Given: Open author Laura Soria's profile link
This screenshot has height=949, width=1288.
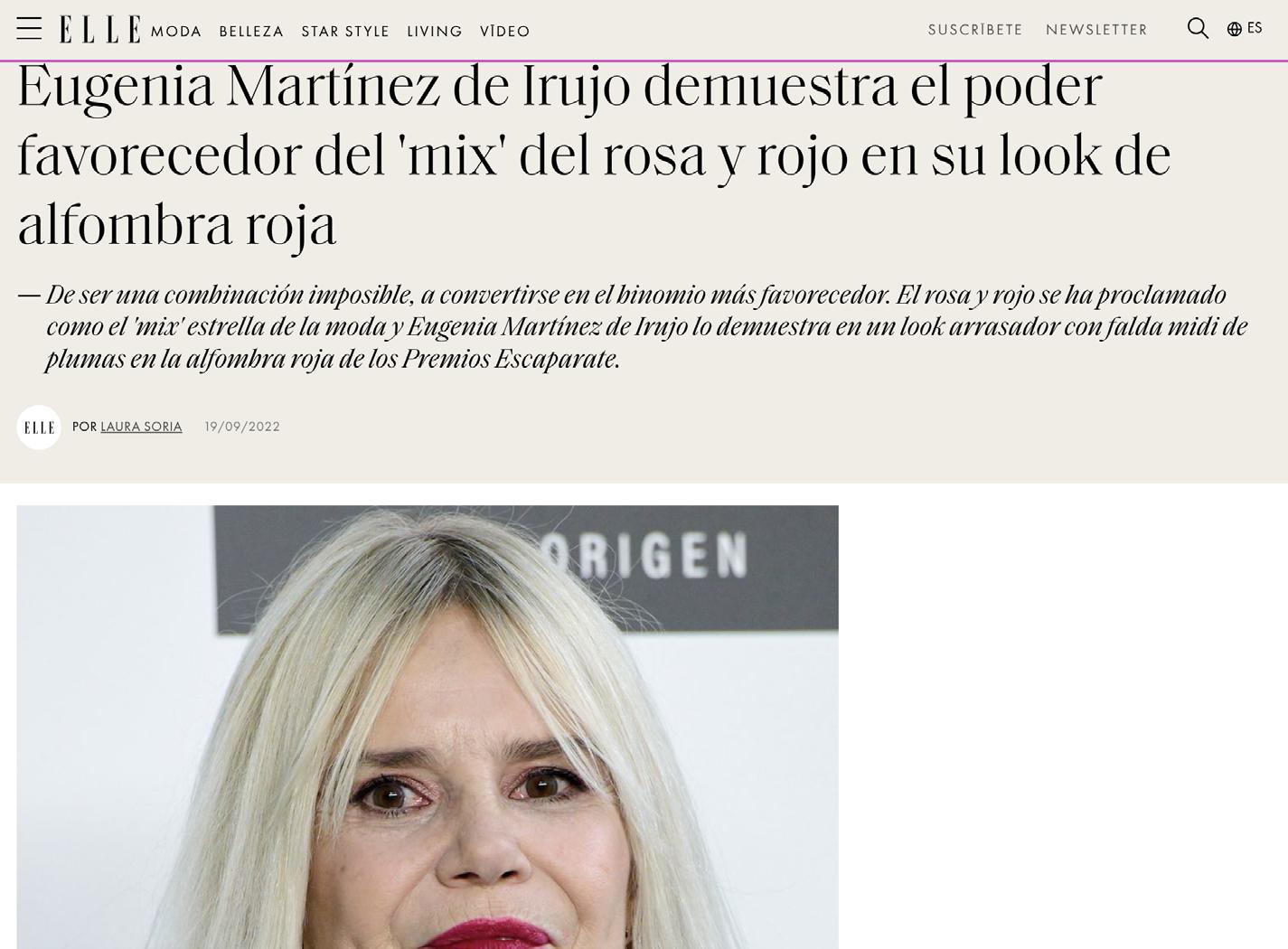Looking at the screenshot, I should pyautogui.click(x=141, y=427).
